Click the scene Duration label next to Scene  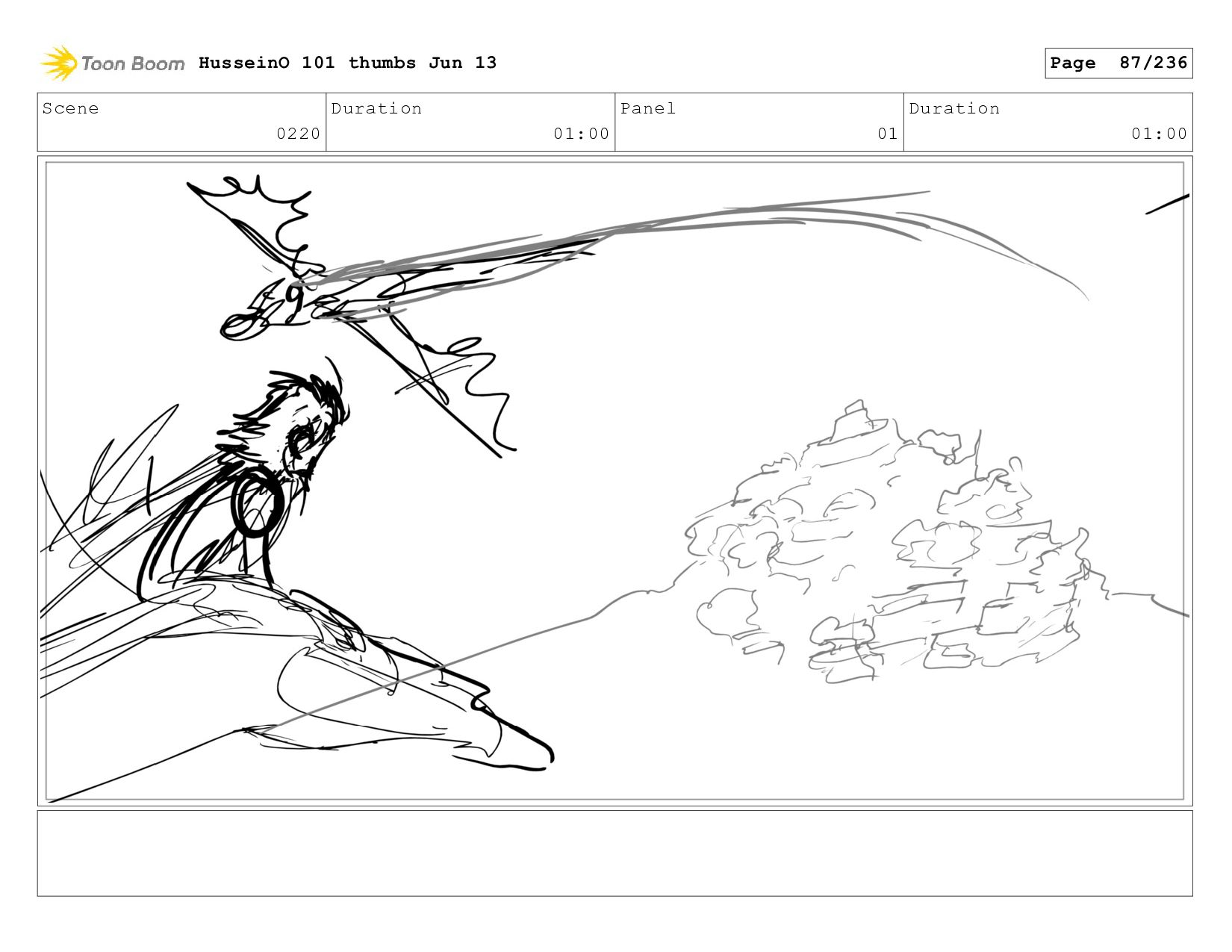pos(376,108)
